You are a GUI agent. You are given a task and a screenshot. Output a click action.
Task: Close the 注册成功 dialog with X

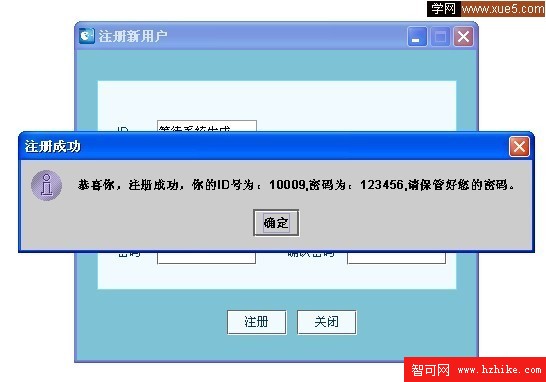pyautogui.click(x=519, y=147)
